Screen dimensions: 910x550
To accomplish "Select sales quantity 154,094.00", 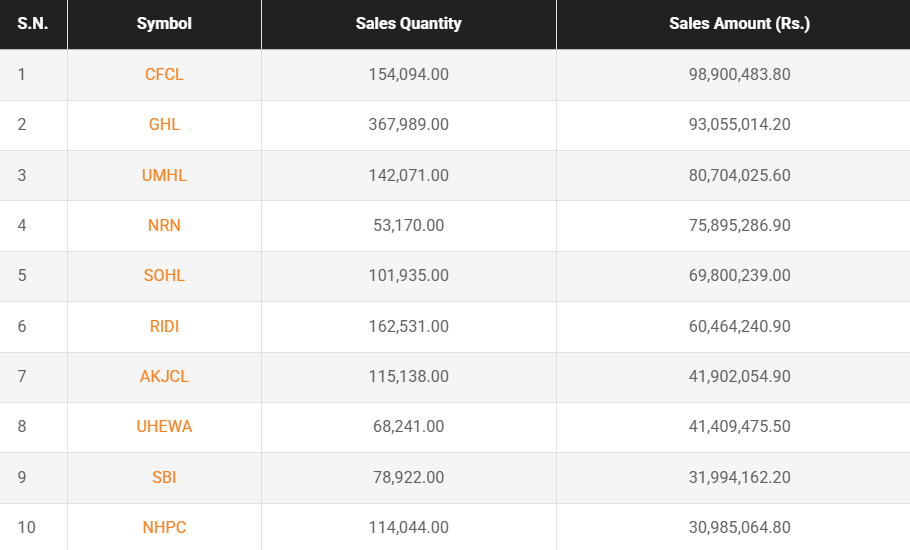I will click(x=409, y=74).
